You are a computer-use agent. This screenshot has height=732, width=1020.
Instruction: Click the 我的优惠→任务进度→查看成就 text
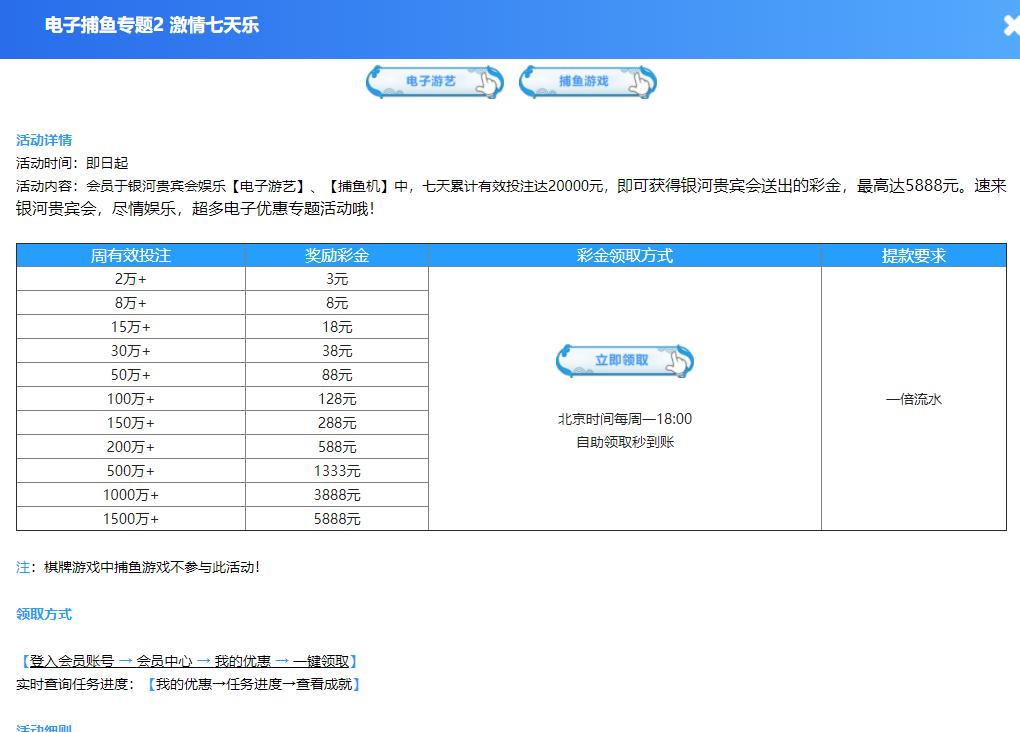pos(254,685)
